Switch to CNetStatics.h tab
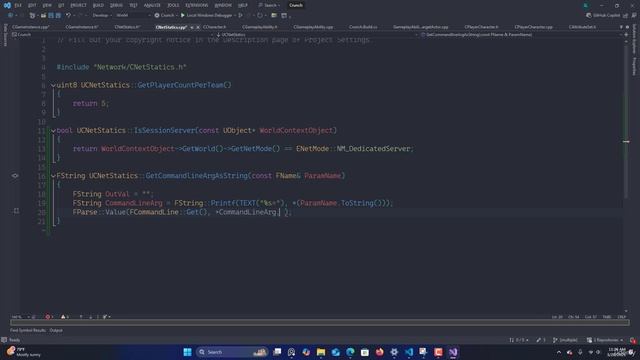This screenshot has width=640, height=360. coord(127,27)
